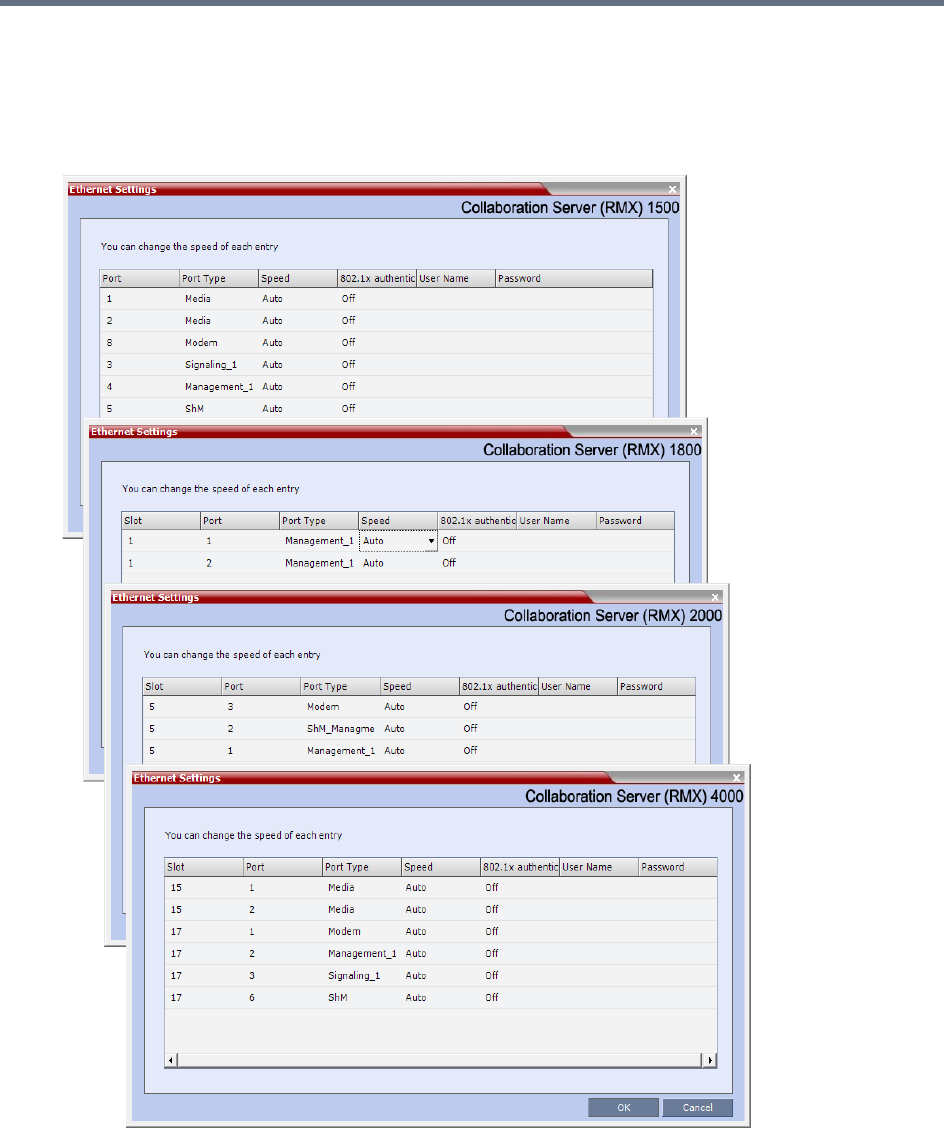Click User Name header in RMX 4000 table
The width and height of the screenshot is (944, 1130).
coord(600,867)
